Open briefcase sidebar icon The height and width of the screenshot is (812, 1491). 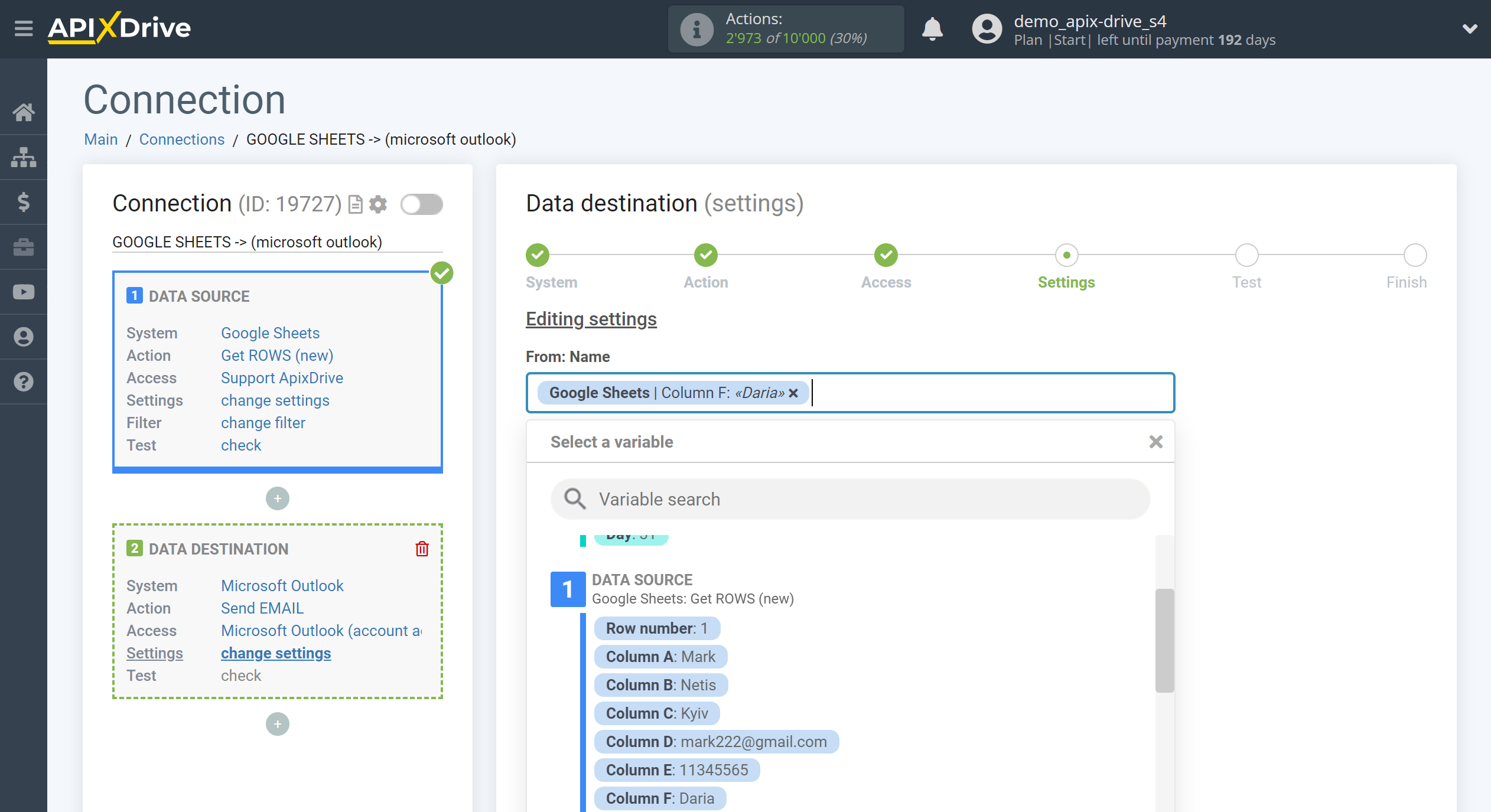pyautogui.click(x=24, y=247)
